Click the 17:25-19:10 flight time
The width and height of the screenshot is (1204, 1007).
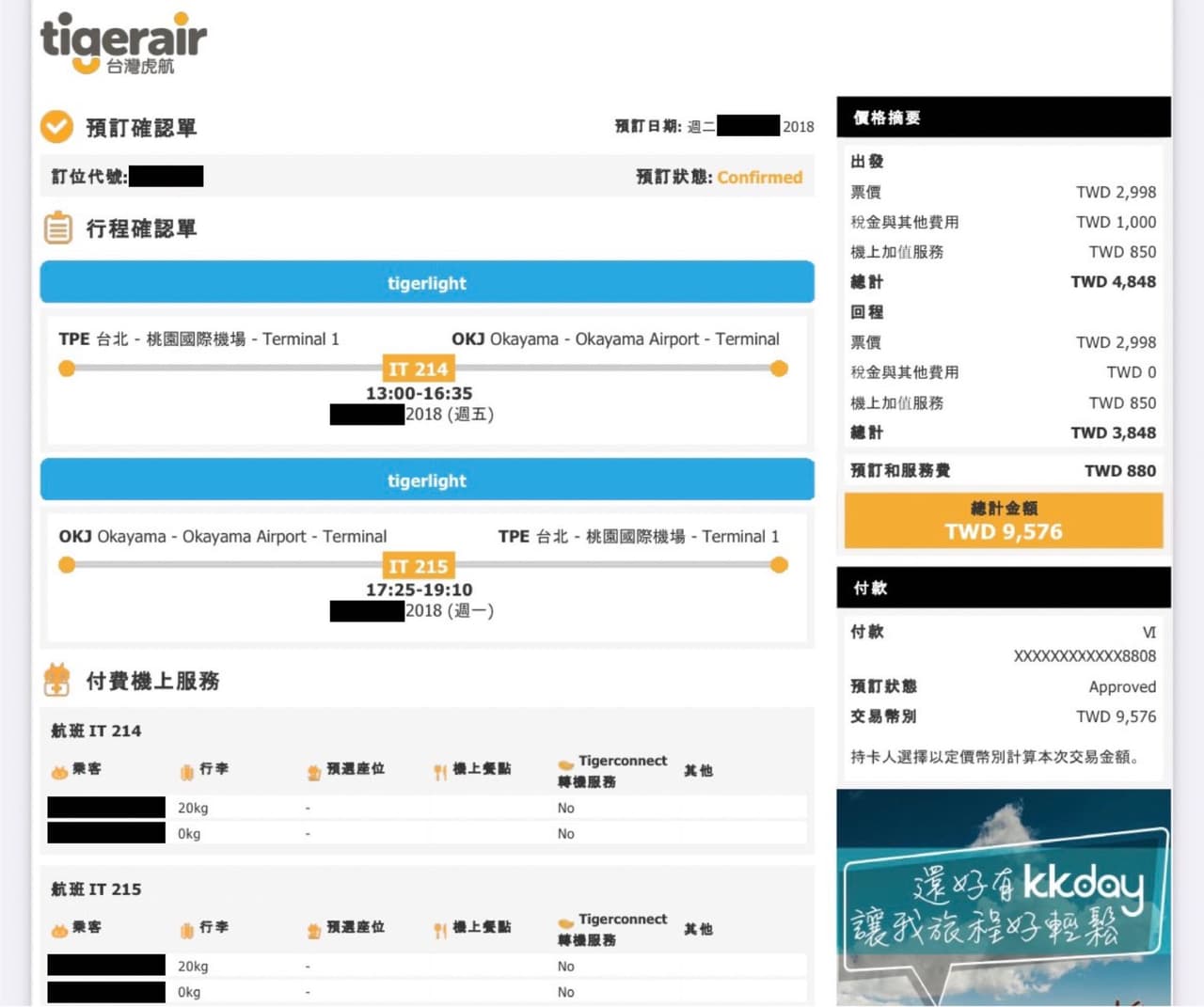tap(420, 590)
